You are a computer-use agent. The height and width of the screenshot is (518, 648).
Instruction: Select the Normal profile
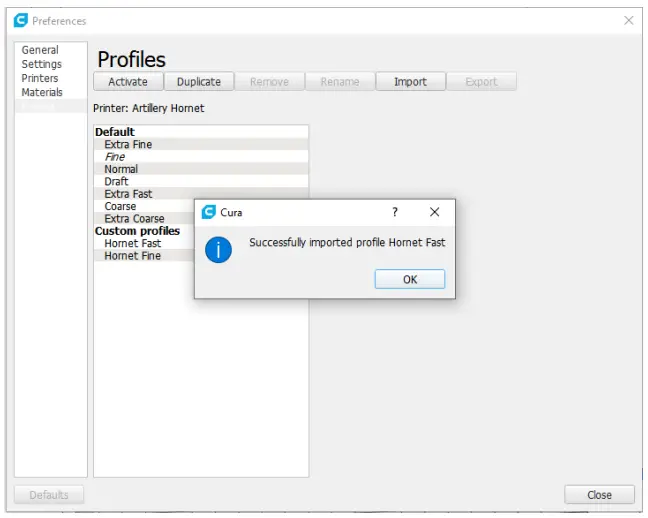tap(121, 169)
